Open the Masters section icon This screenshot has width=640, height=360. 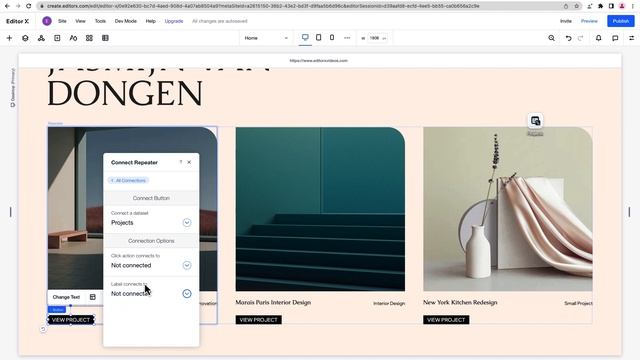coord(57,38)
